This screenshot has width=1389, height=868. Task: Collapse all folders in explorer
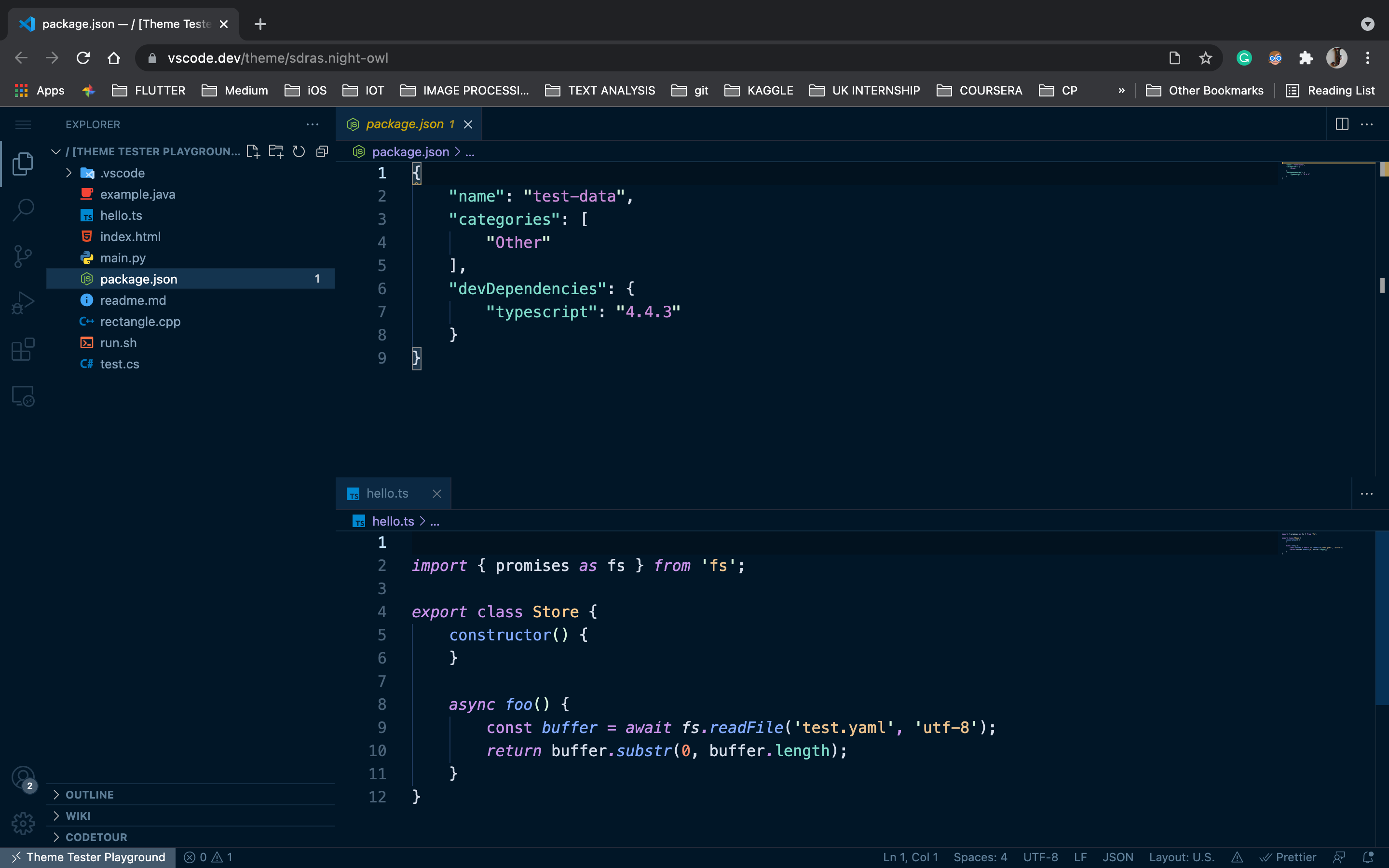coord(322,151)
